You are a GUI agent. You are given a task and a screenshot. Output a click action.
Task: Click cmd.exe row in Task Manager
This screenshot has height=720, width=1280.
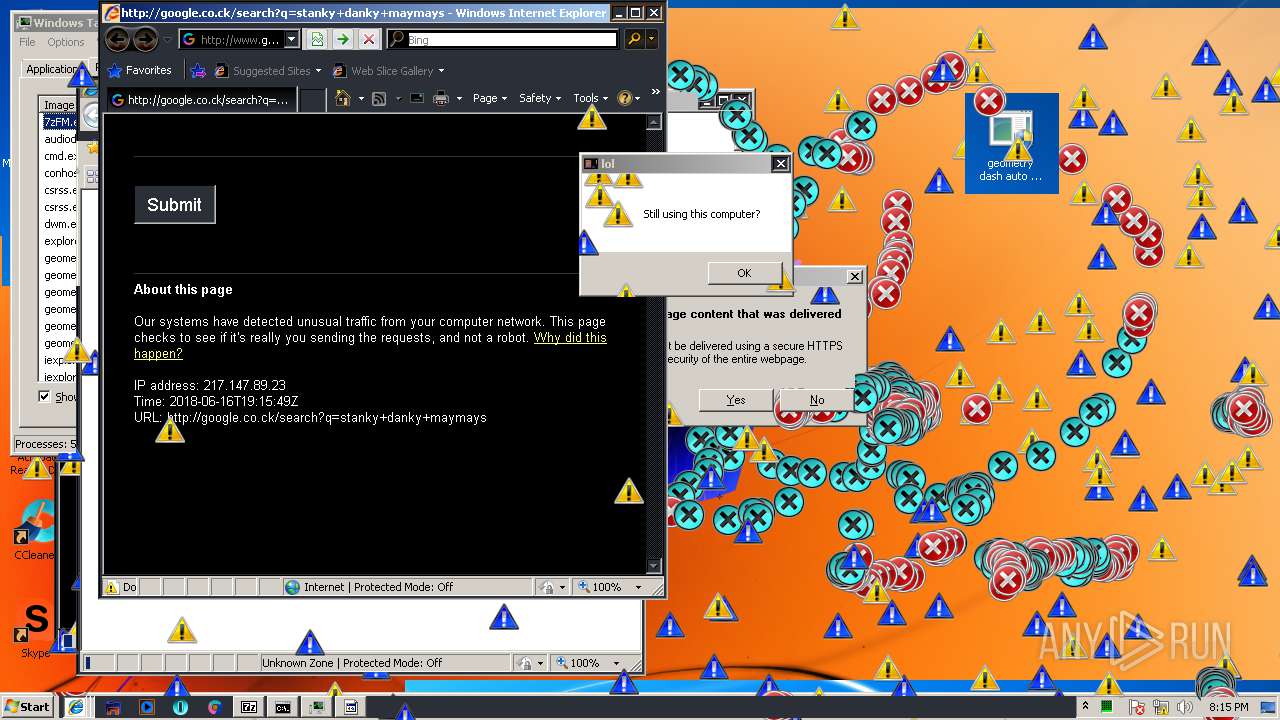(x=60, y=156)
